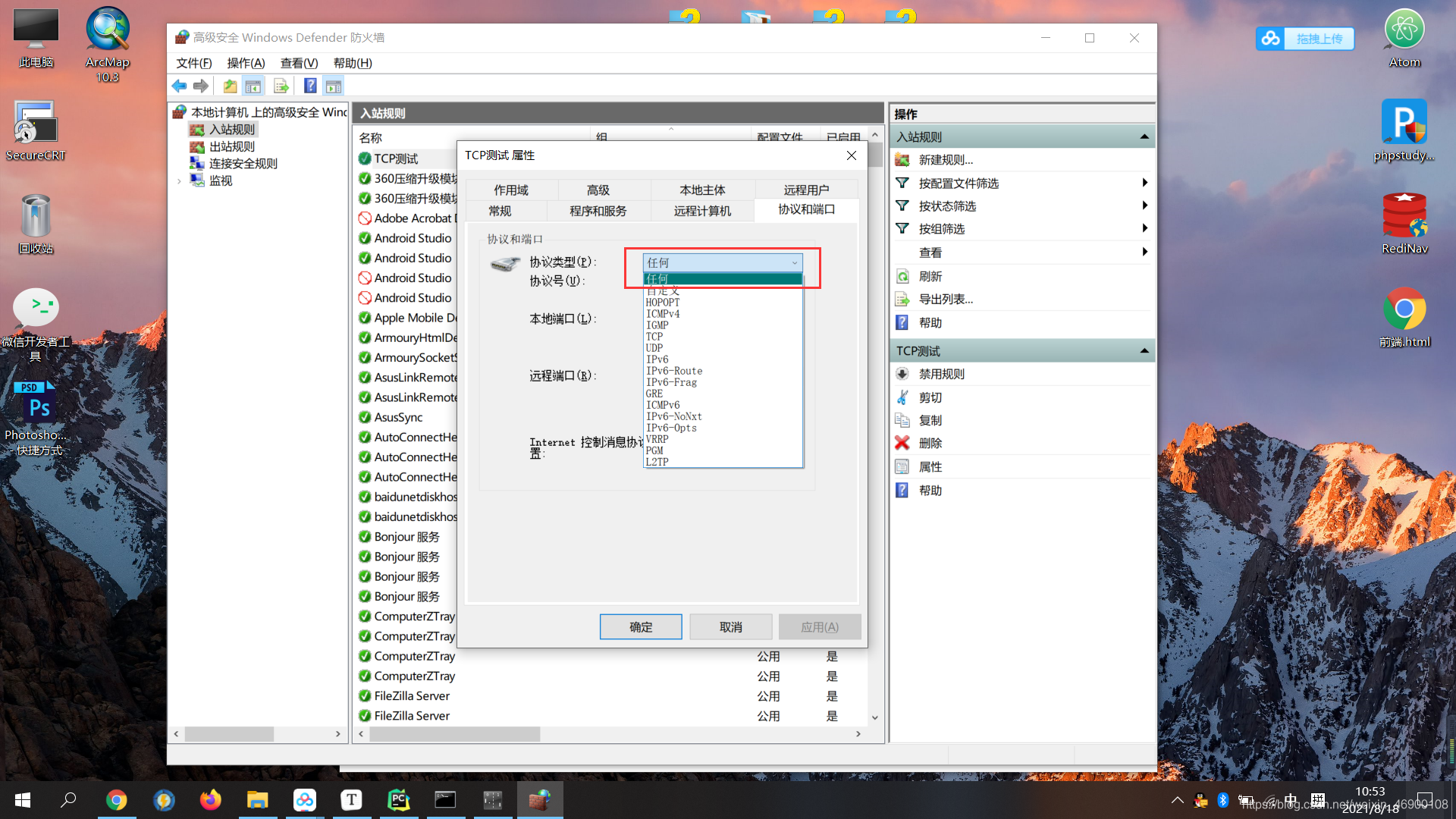The width and height of the screenshot is (1456, 819).
Task: Open Chrome from the taskbar
Action: point(116,800)
